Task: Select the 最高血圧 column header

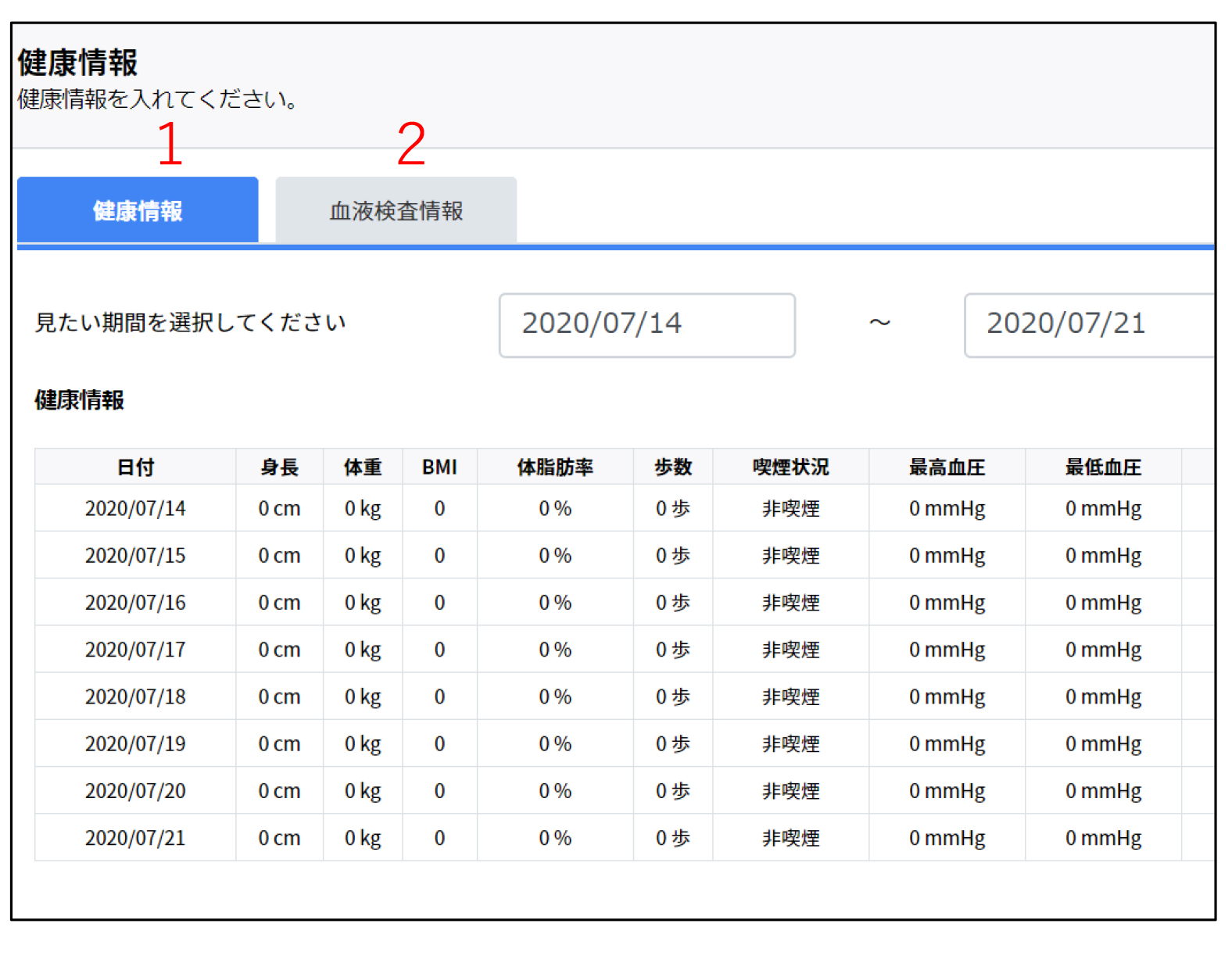Action: (x=947, y=467)
